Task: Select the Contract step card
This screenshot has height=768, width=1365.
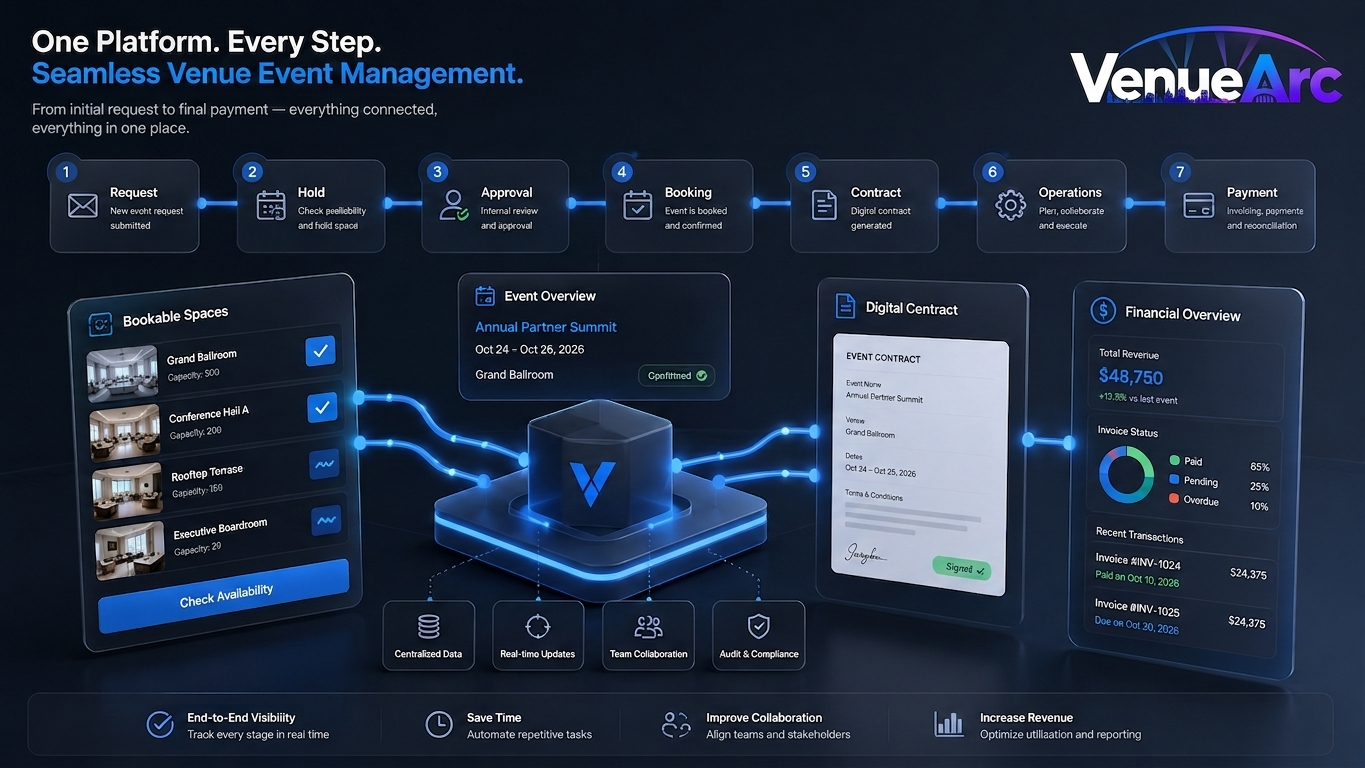Action: point(865,206)
